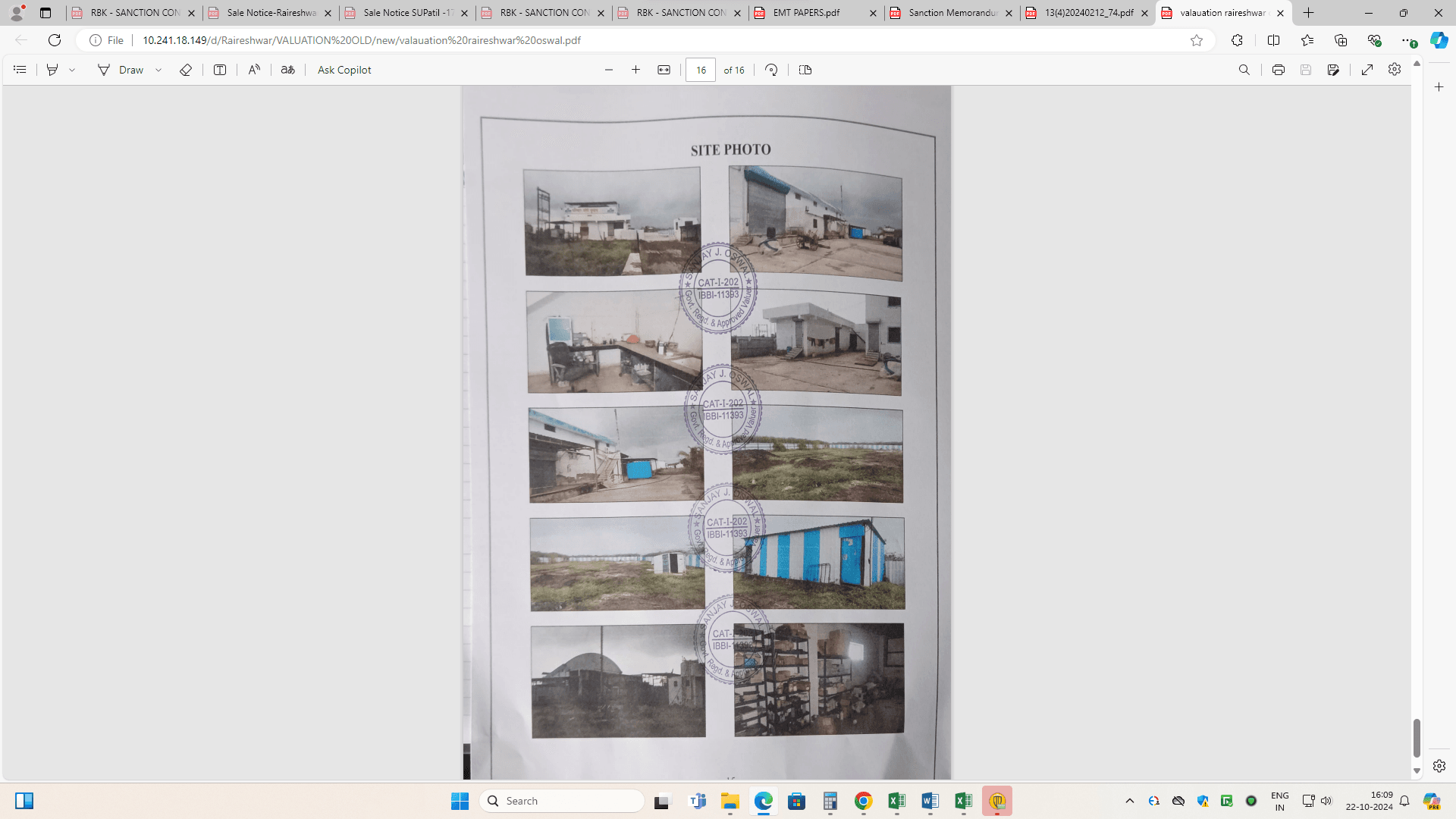The height and width of the screenshot is (819, 1456).
Task: Click the Edge profile avatar
Action: (17, 13)
